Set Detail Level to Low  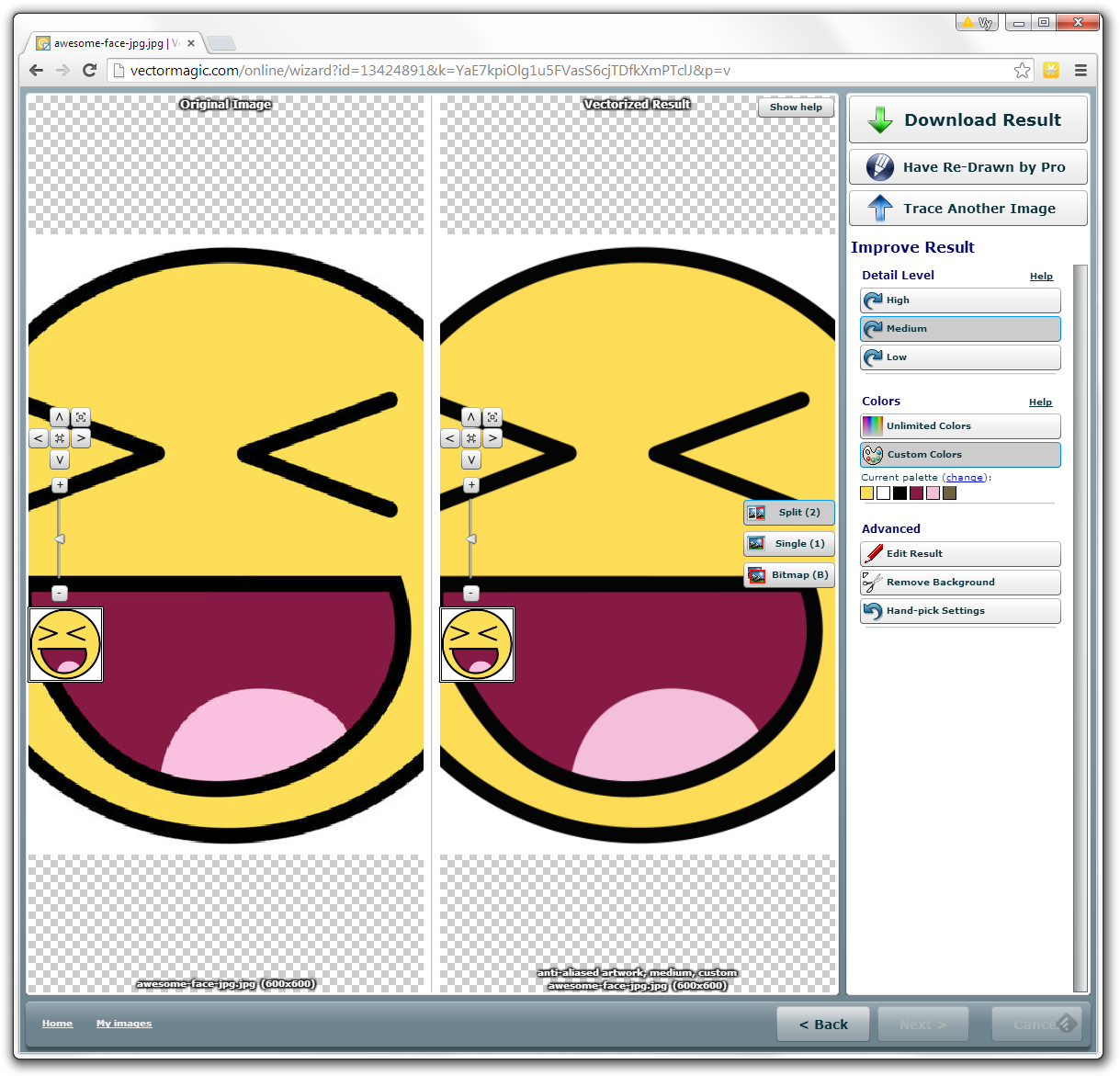[959, 357]
